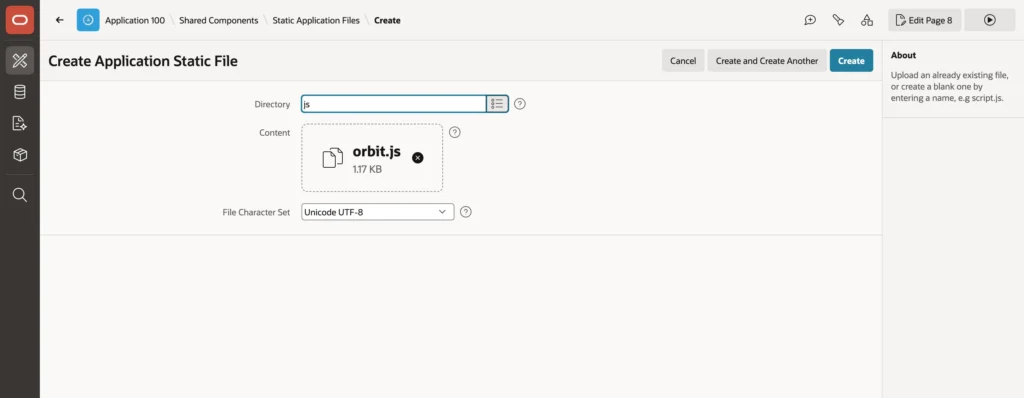Click Create and Create Another button
This screenshot has width=1024, height=398.
pos(767,61)
